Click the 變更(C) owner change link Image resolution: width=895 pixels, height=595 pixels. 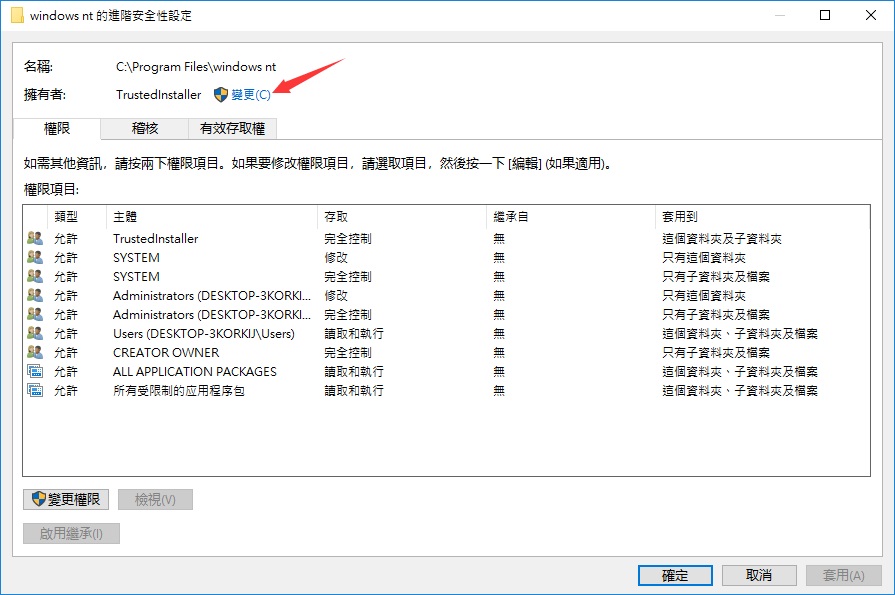pyautogui.click(x=251, y=95)
